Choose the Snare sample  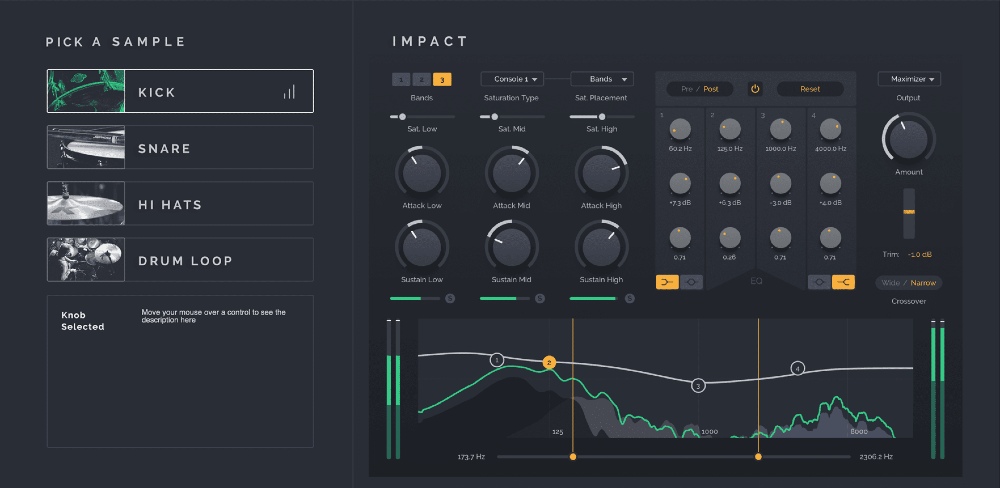[x=180, y=148]
